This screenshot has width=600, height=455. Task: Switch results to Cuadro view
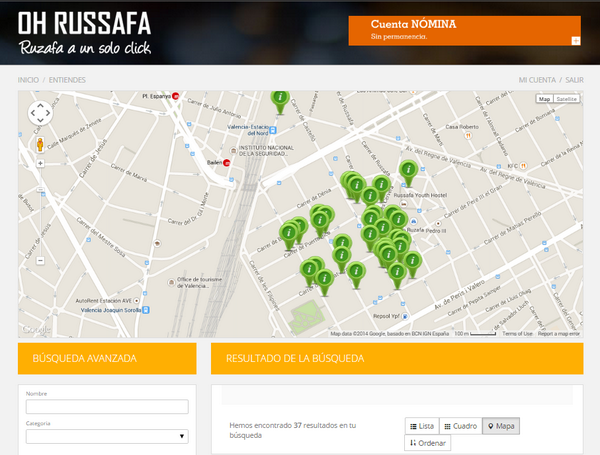click(x=461, y=426)
